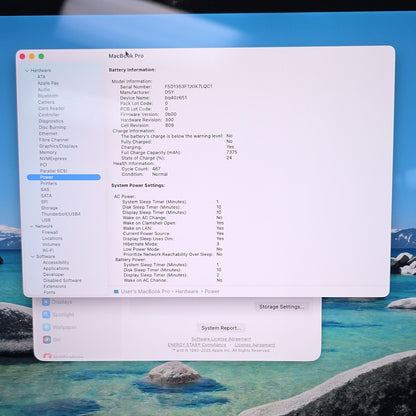Click the Wallpaper icon in settings sidebar
Screen dimensions: 416x416
46,327
